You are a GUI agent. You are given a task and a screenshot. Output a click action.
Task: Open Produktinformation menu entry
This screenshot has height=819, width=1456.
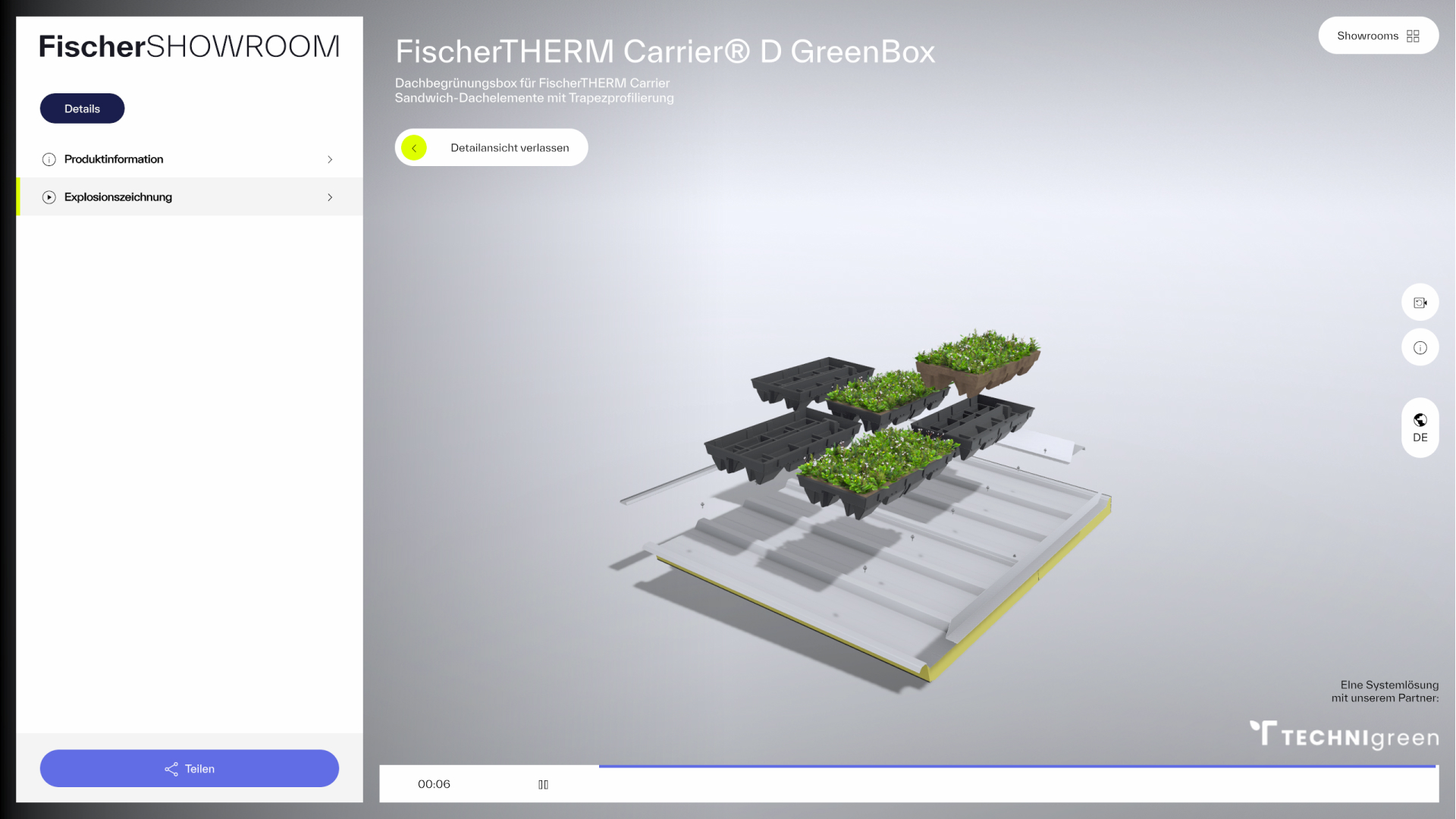click(x=114, y=159)
